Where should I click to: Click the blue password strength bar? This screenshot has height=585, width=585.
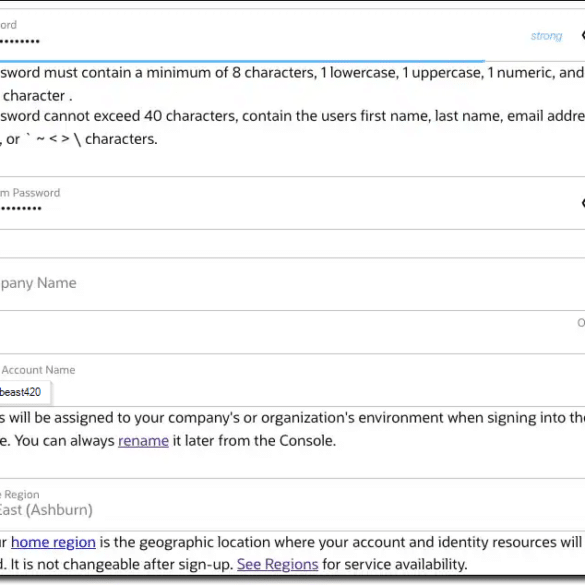[x=243, y=61]
